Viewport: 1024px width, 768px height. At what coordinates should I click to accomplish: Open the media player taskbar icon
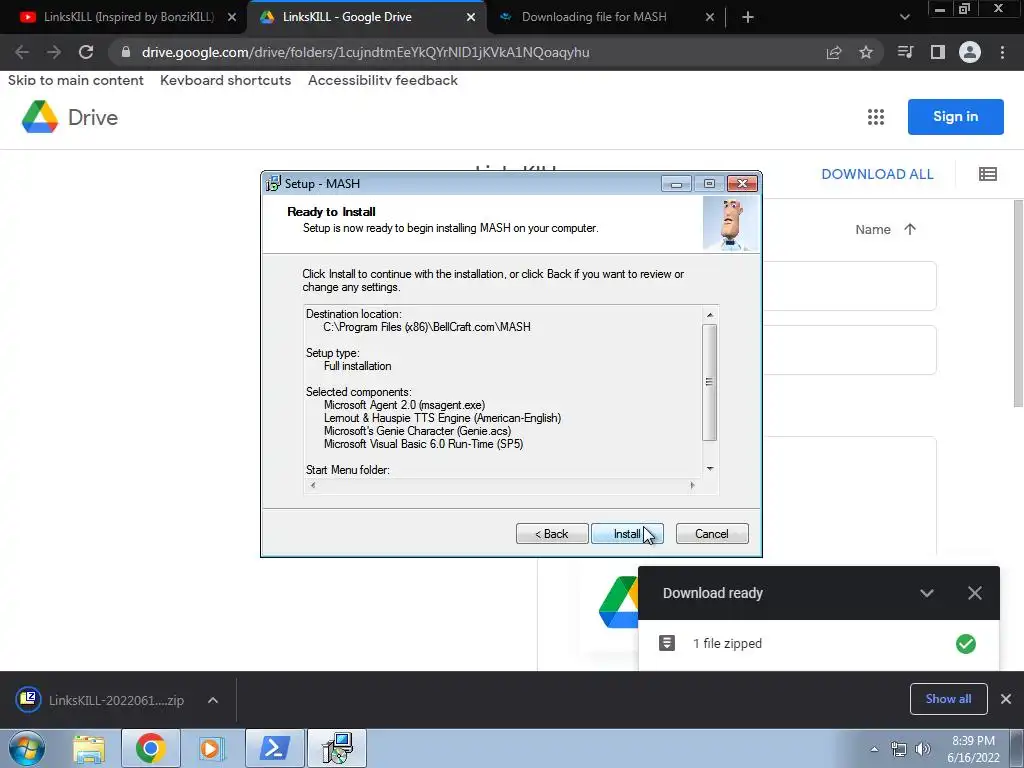[211, 748]
